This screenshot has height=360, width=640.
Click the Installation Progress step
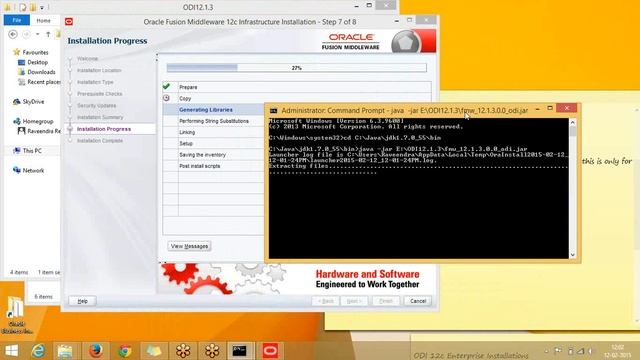104,129
